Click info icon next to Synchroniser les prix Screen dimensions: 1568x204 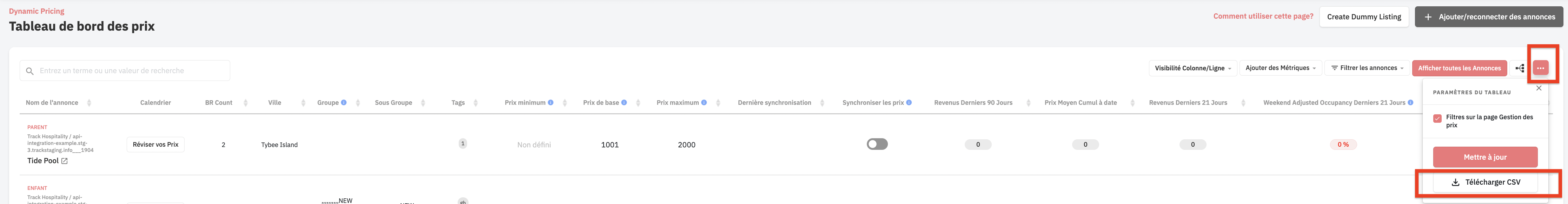909,103
